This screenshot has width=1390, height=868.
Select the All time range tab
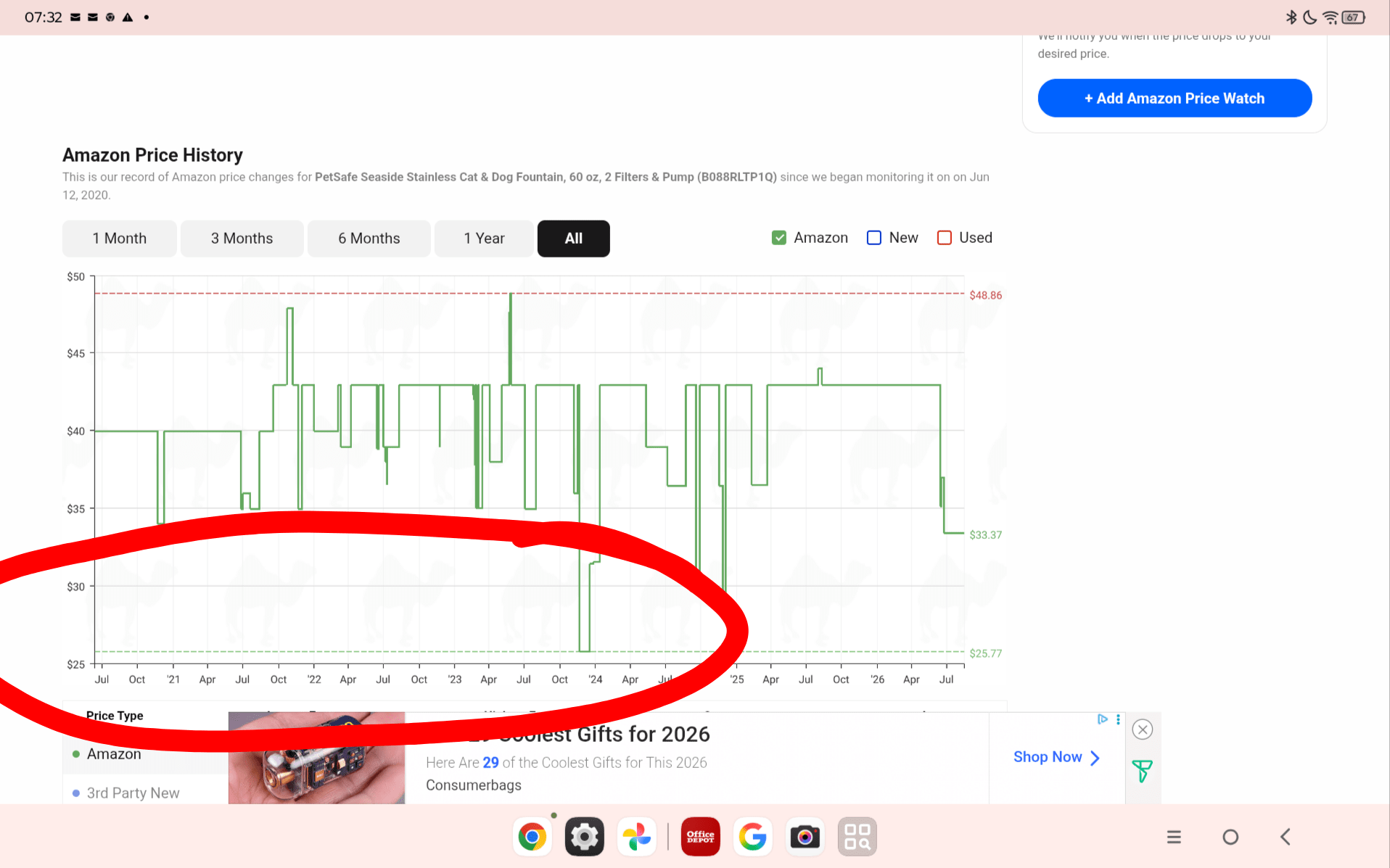click(574, 239)
